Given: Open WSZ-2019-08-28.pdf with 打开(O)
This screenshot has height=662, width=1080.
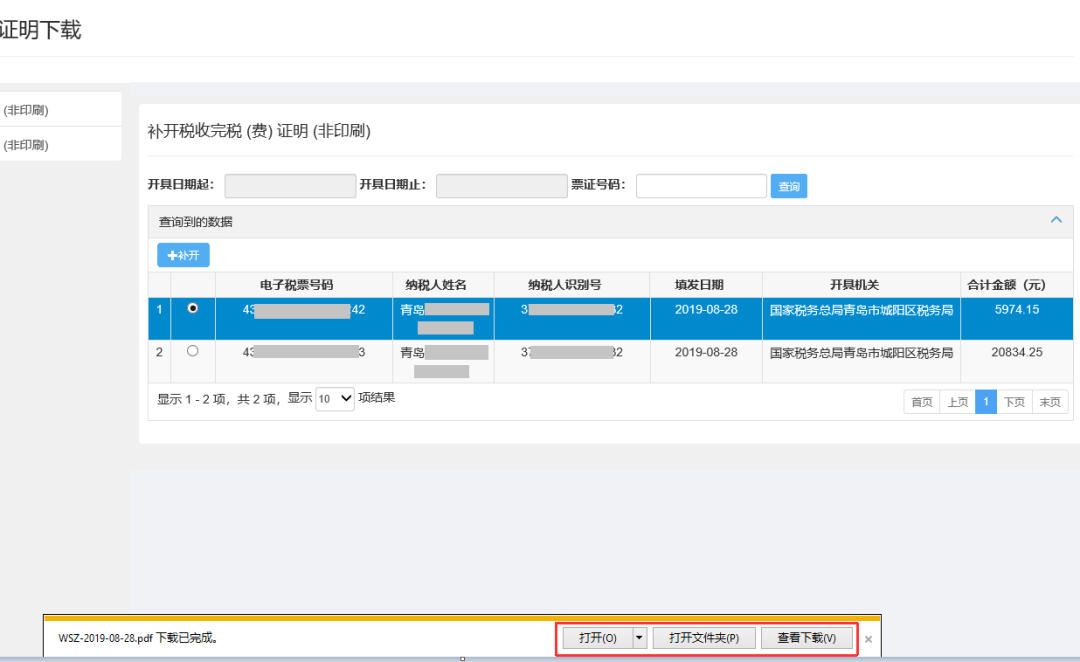Looking at the screenshot, I should coord(600,637).
